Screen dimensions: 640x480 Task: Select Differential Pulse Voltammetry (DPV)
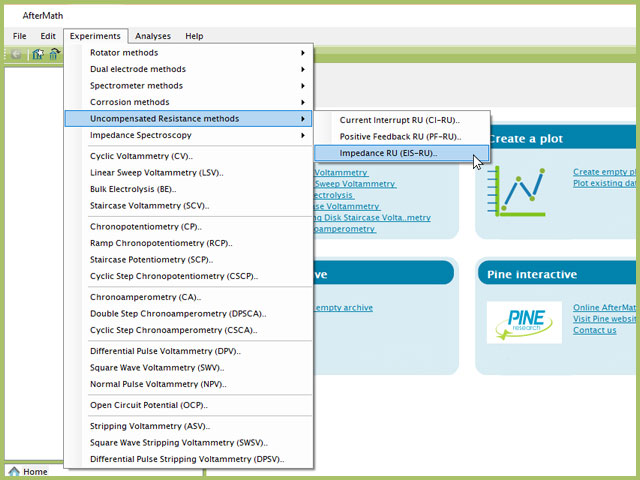(x=189, y=351)
